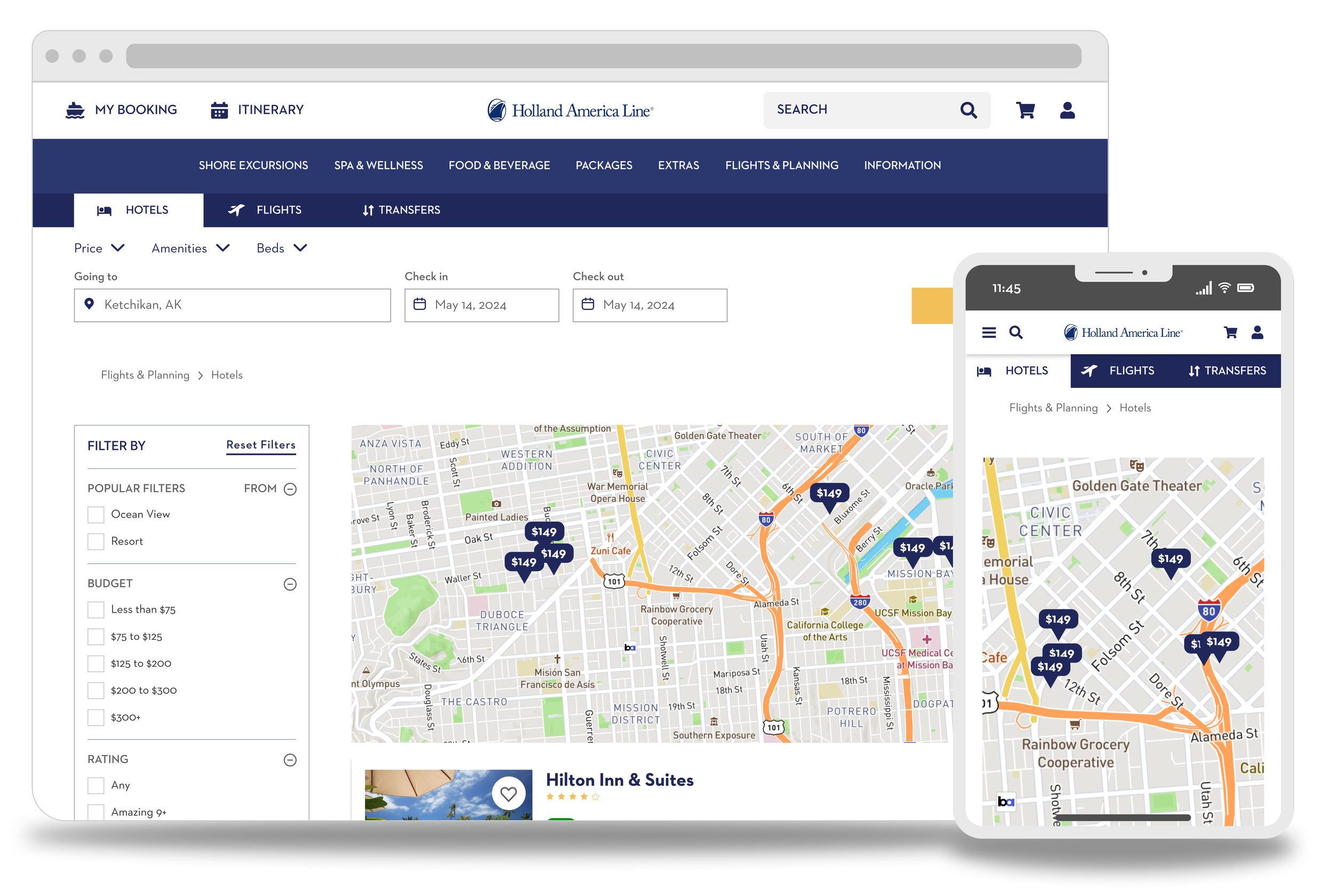Image resolution: width=1334 pixels, height=896 pixels.
Task: Click the My Booking ship icon
Action: point(75,110)
